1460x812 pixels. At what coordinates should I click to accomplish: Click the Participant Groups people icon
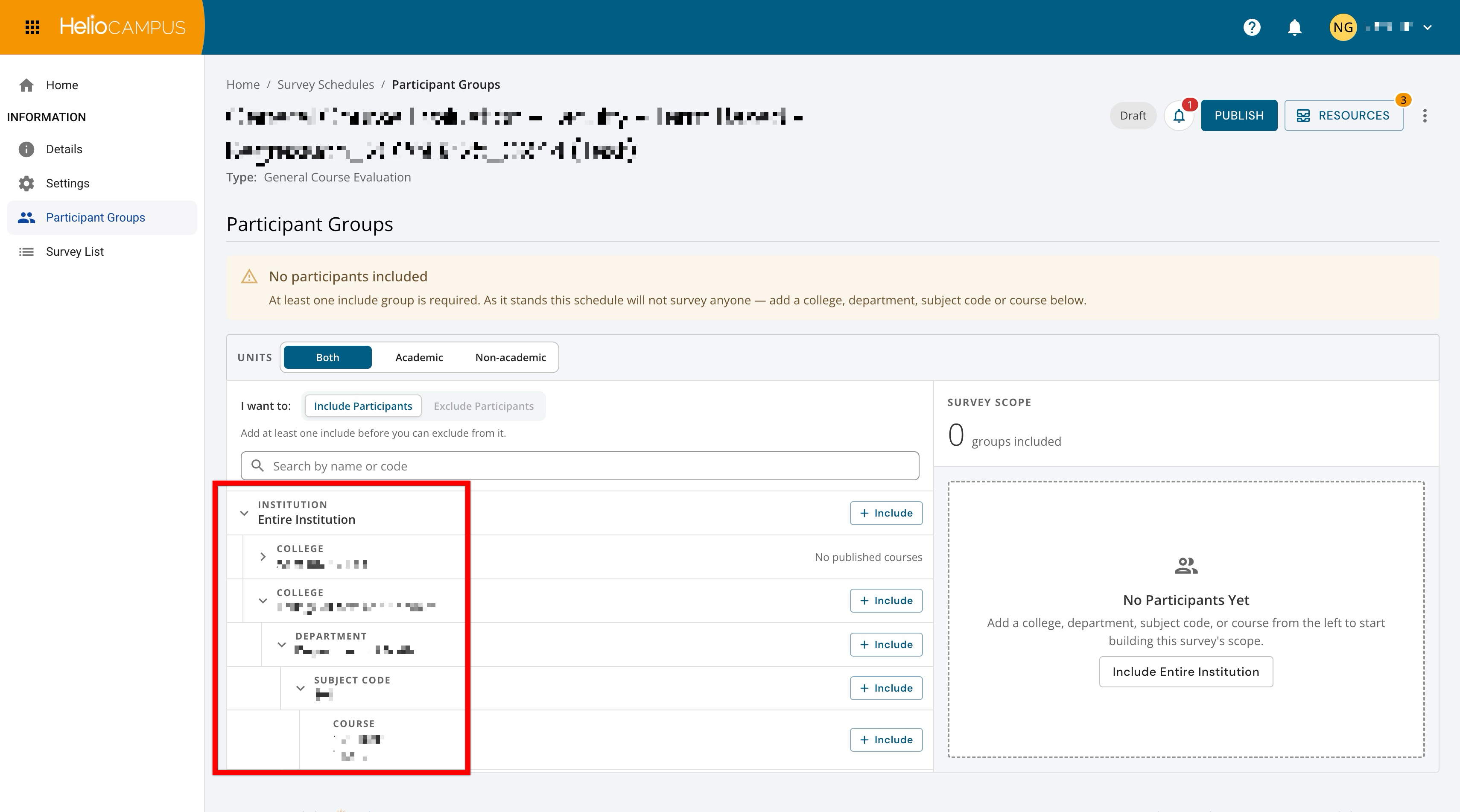click(26, 218)
